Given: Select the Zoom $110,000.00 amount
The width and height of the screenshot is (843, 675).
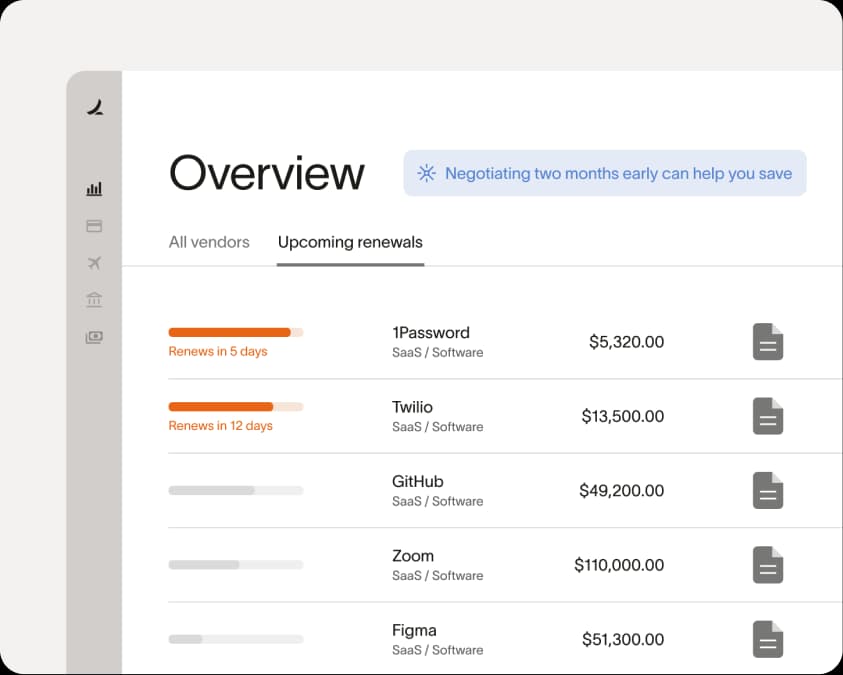Looking at the screenshot, I should (x=618, y=565).
